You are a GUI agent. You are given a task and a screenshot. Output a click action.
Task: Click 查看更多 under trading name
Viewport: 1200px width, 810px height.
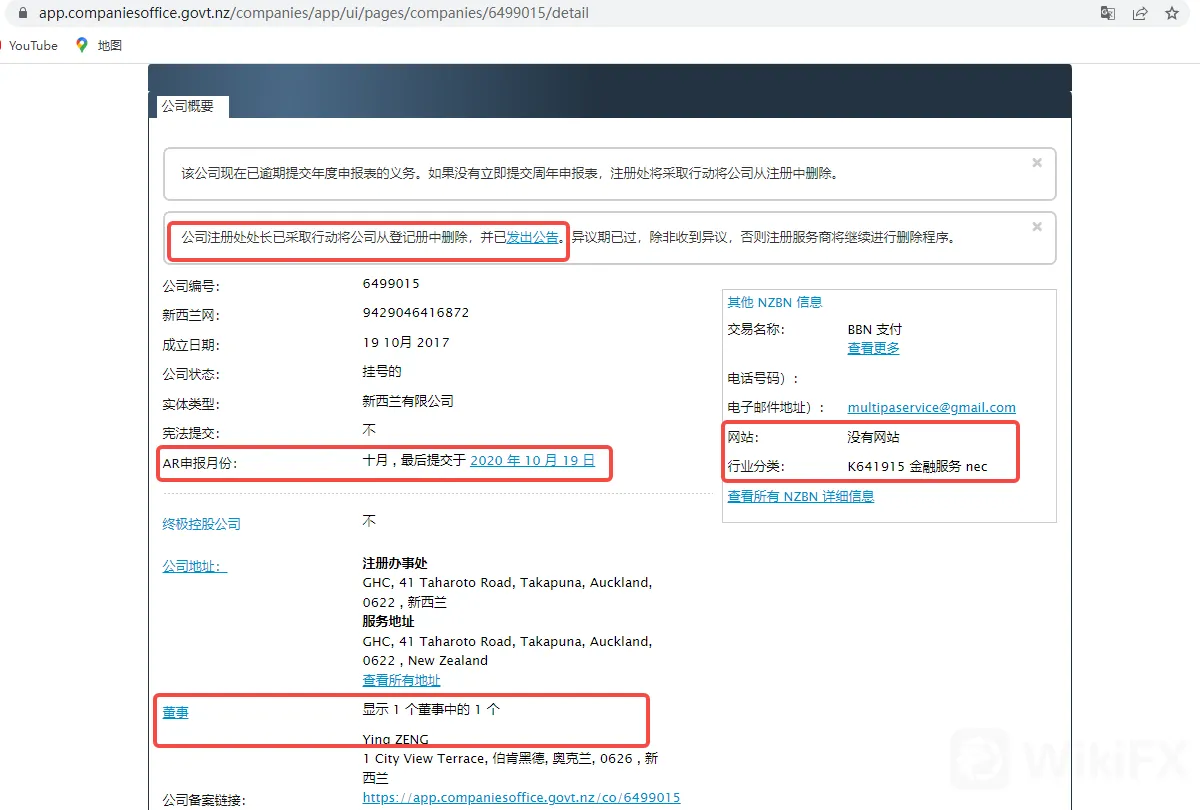pyautogui.click(x=873, y=348)
